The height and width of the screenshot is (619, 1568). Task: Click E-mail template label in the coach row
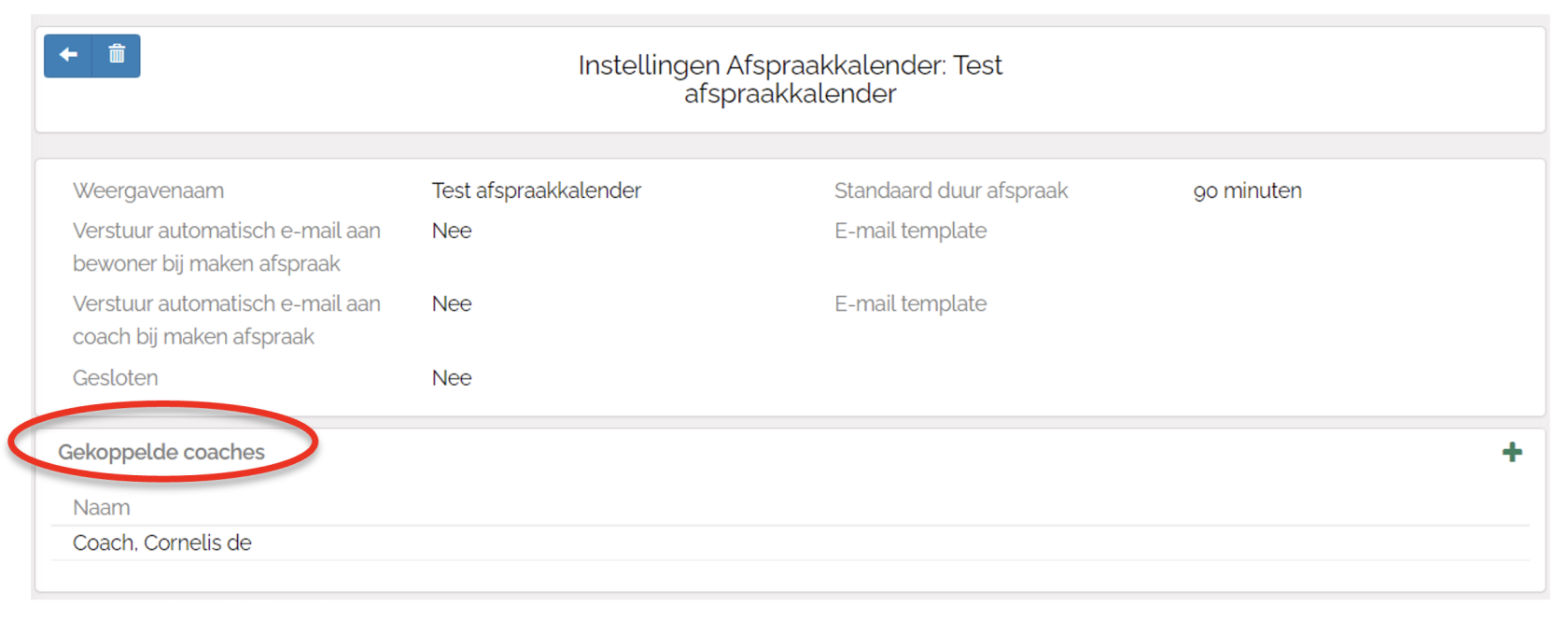point(910,304)
